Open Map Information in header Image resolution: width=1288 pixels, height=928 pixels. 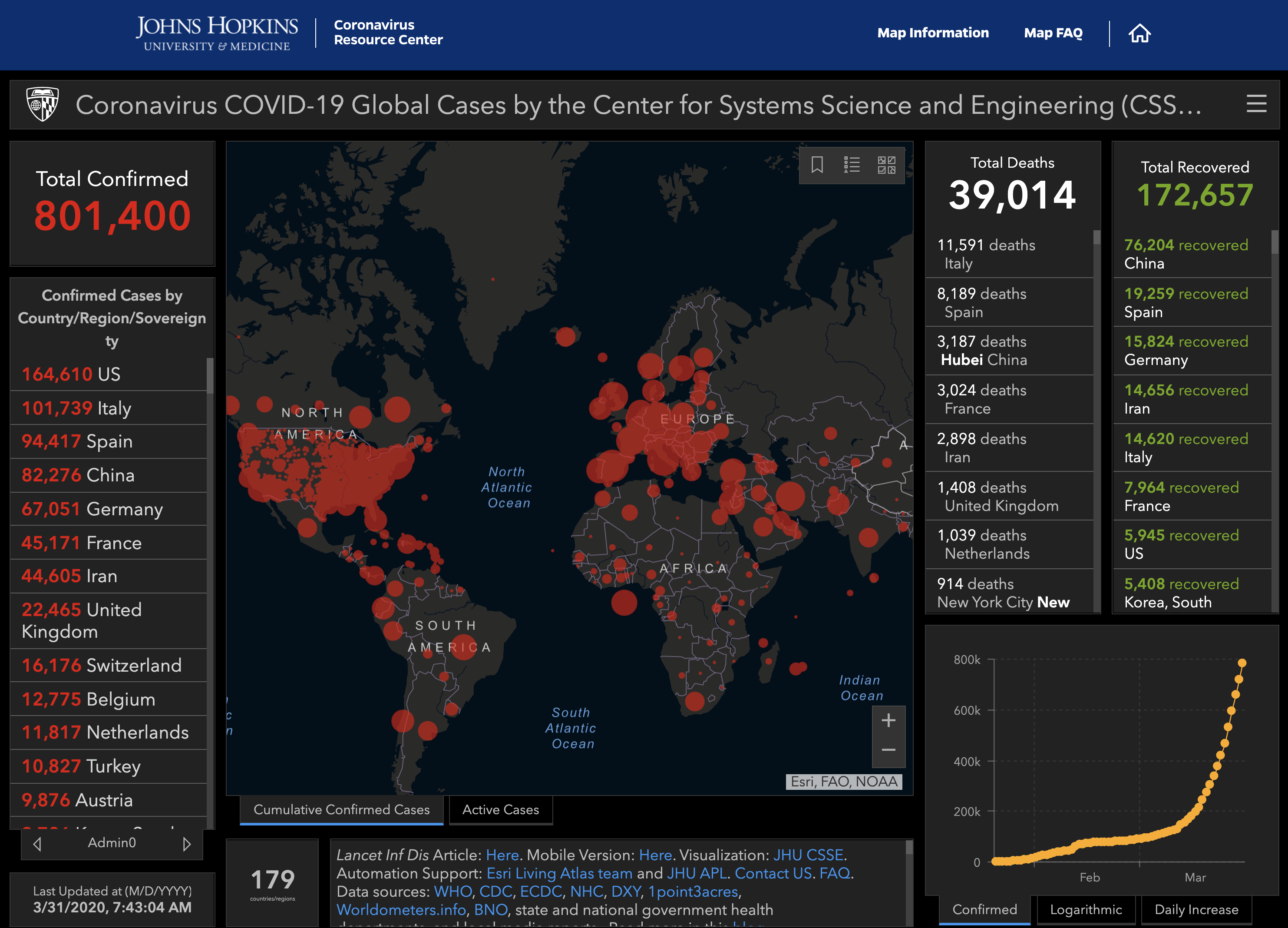point(932,33)
